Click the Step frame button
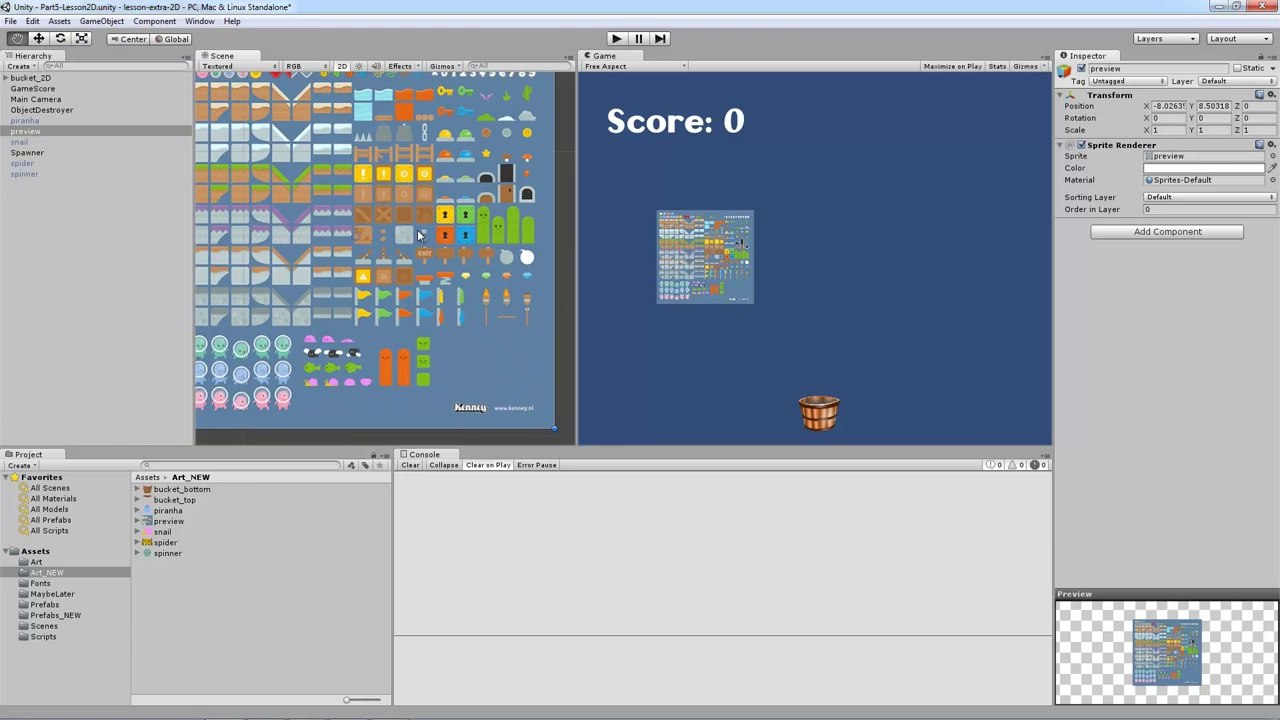Image resolution: width=1280 pixels, height=720 pixels. tap(660, 38)
